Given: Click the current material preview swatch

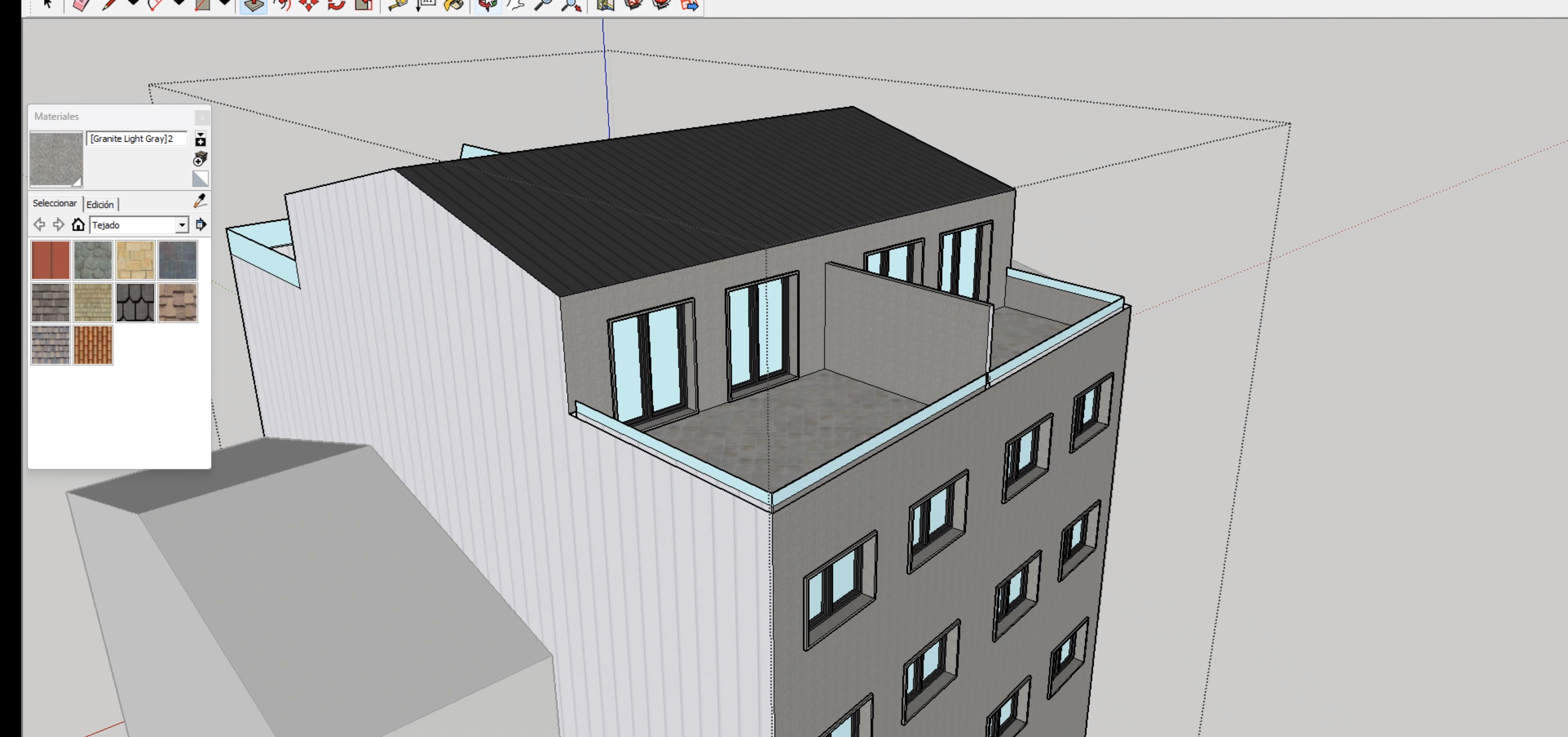Looking at the screenshot, I should tap(56, 160).
